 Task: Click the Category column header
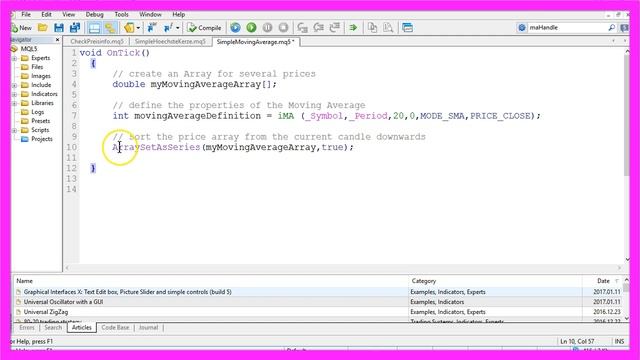[495, 281]
